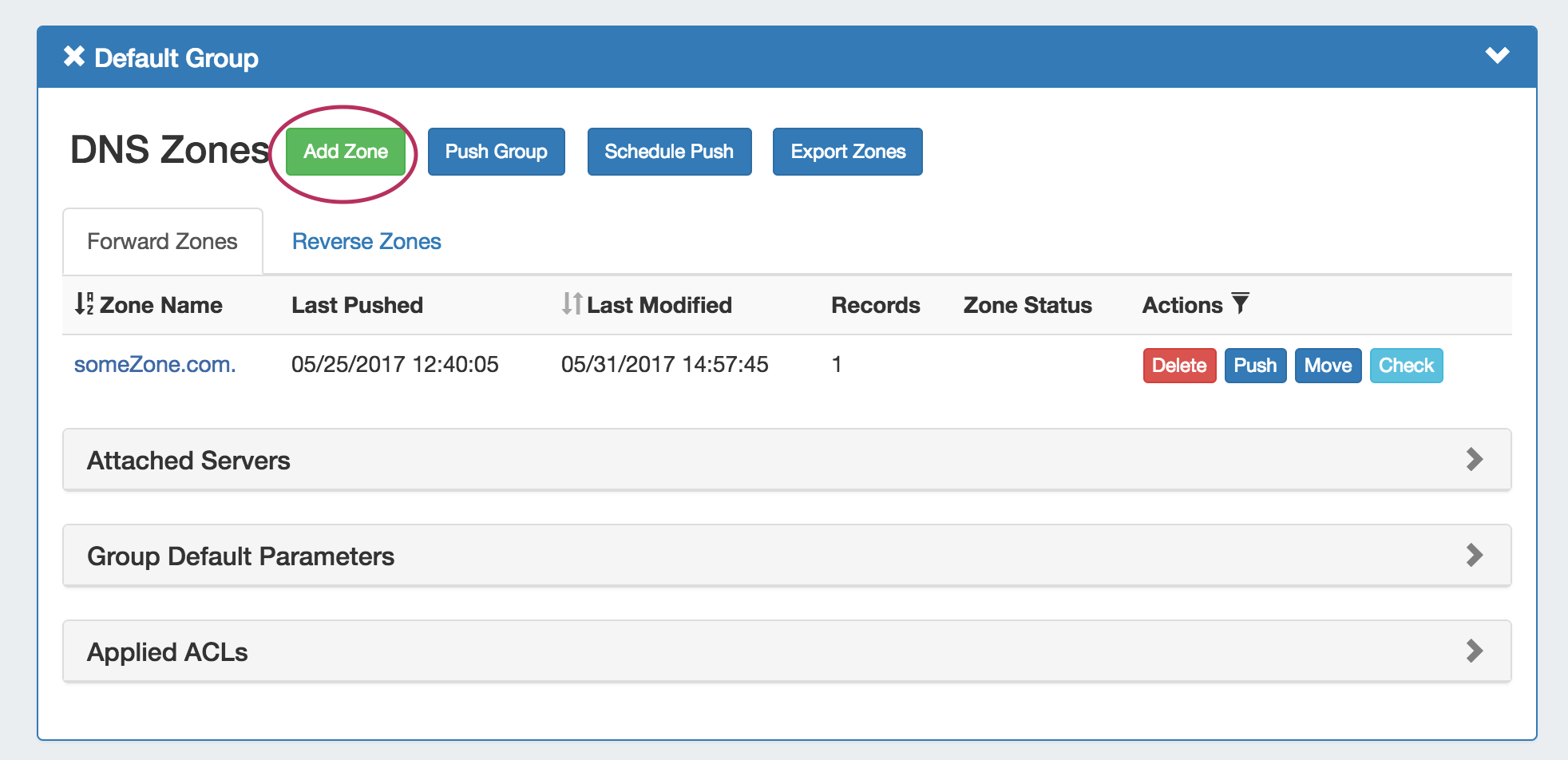Click Export Zones button
The width and height of the screenshot is (1568, 760).
[847, 152]
